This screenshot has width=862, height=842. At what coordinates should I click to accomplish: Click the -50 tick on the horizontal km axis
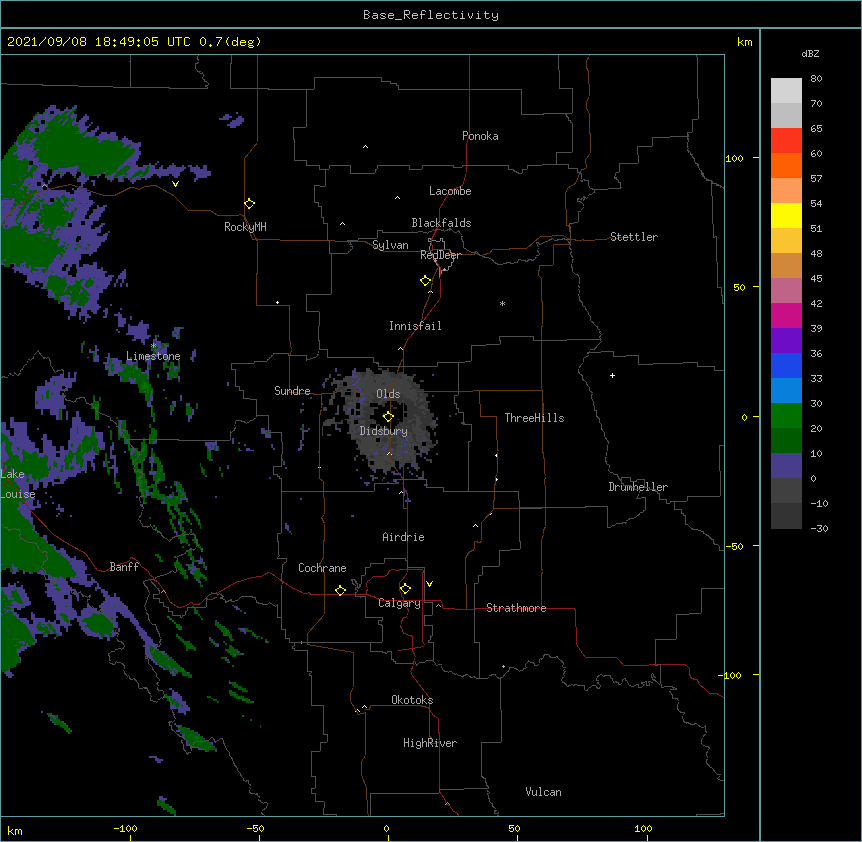coord(255,828)
